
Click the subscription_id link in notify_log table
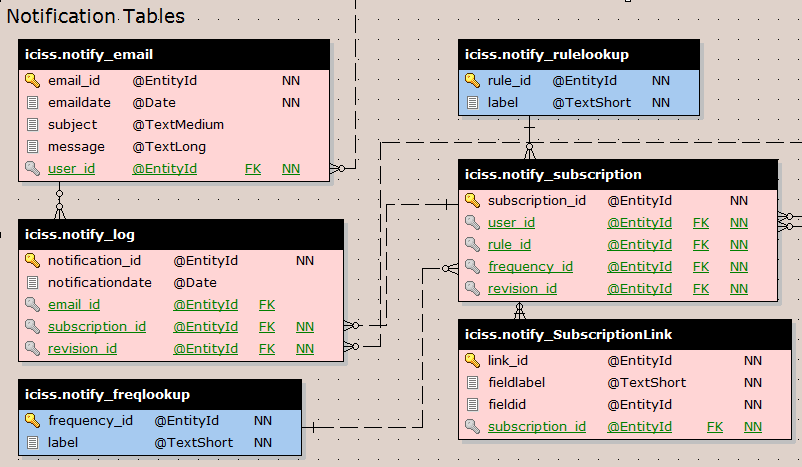click(x=97, y=326)
